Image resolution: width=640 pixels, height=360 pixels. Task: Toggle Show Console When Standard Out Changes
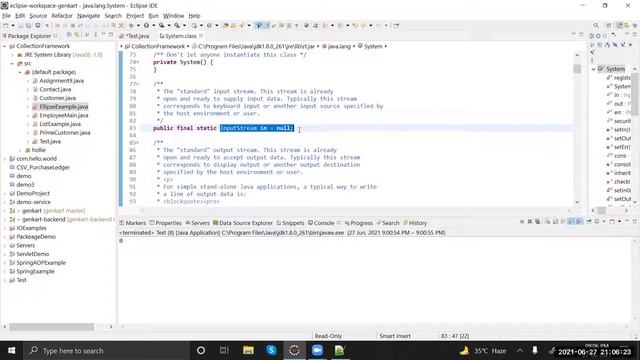[571, 222]
